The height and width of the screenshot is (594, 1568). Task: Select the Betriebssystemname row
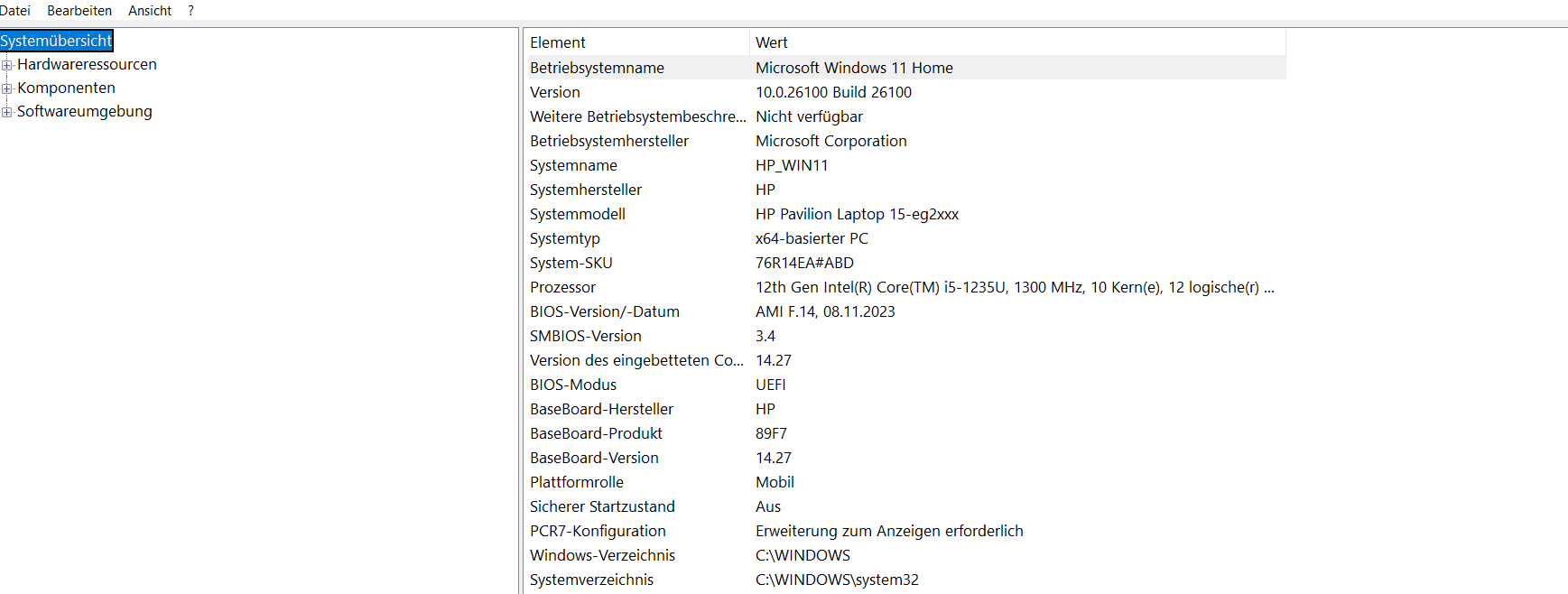(x=906, y=68)
